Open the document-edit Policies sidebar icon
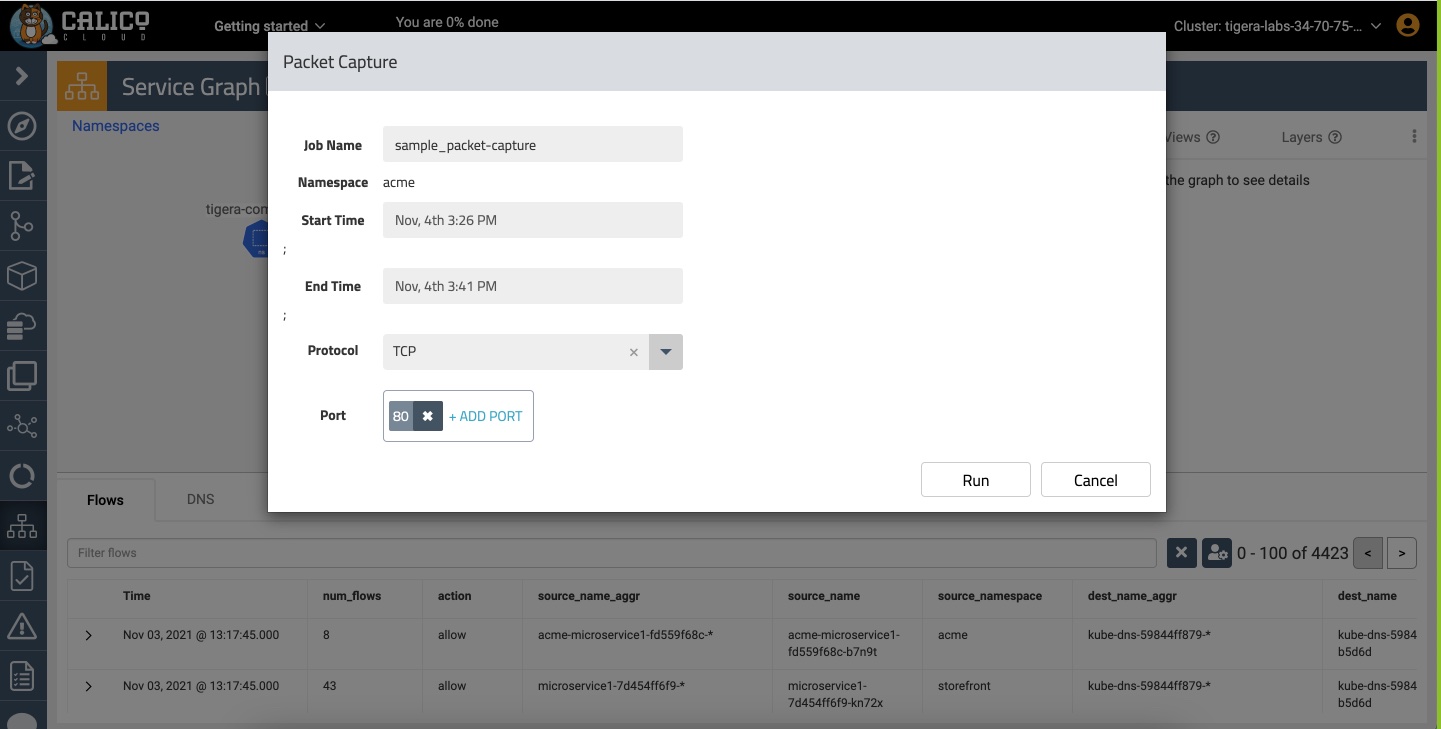The width and height of the screenshot is (1441, 729). coord(22,175)
